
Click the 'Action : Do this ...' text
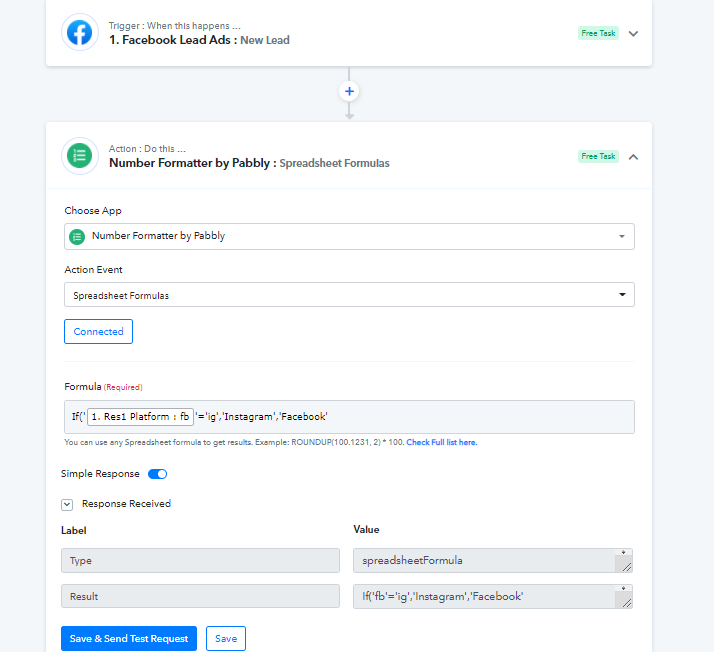147,149
